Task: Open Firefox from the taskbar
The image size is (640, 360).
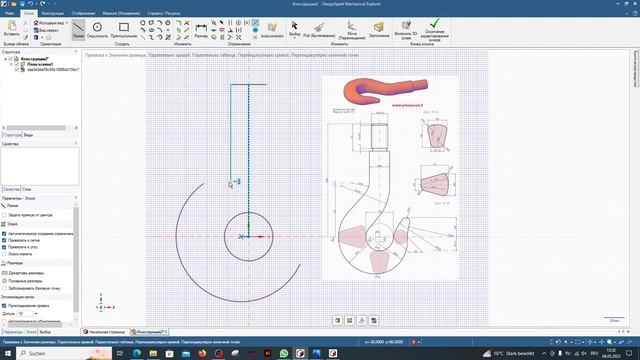Action: [202, 353]
